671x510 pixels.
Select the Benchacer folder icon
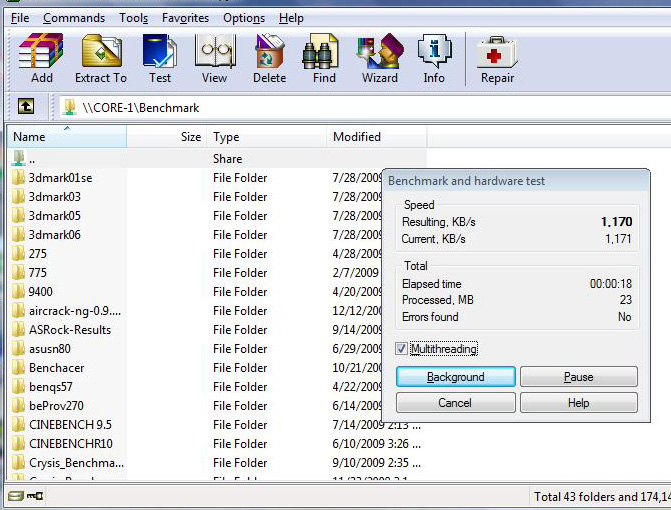coord(18,368)
